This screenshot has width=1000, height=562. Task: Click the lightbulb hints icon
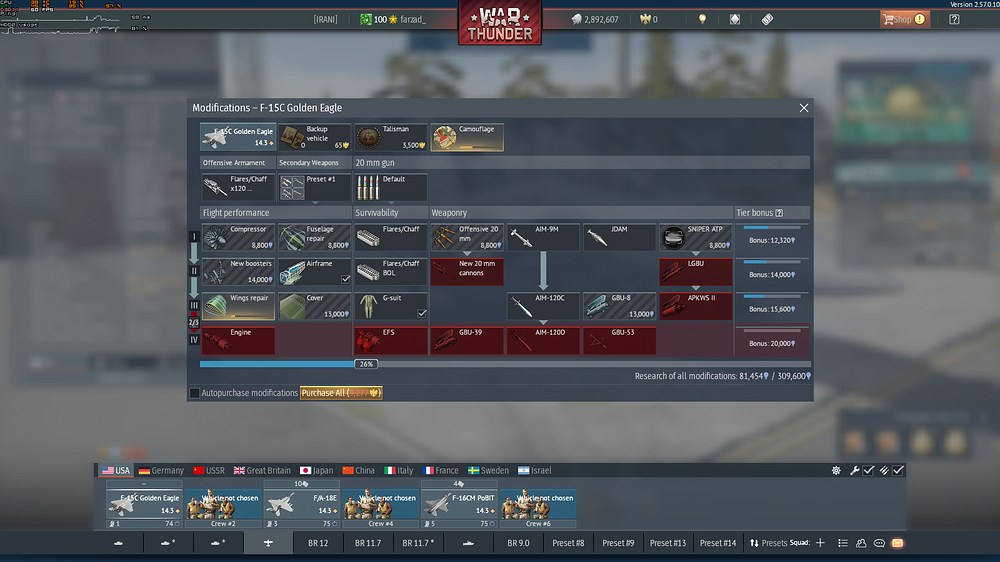click(x=702, y=19)
